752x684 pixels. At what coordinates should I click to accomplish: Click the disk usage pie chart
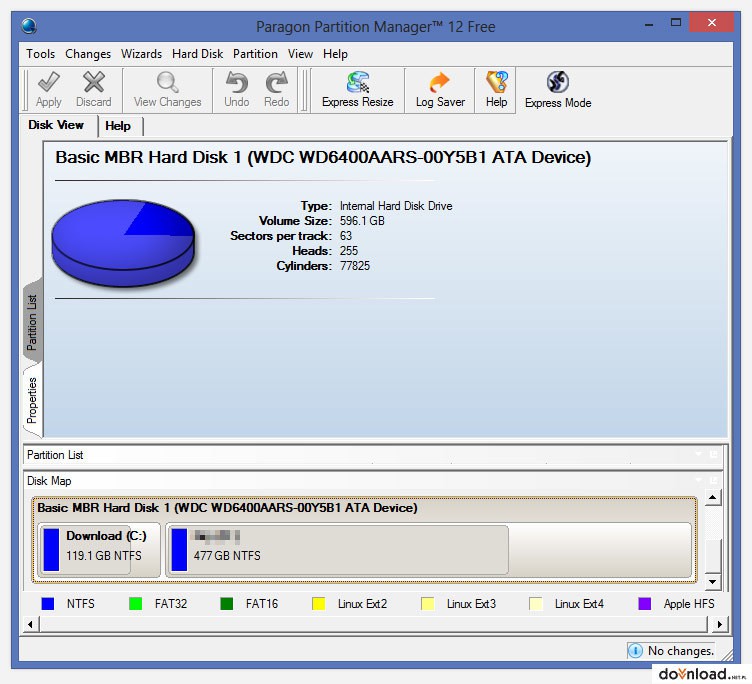tap(123, 243)
